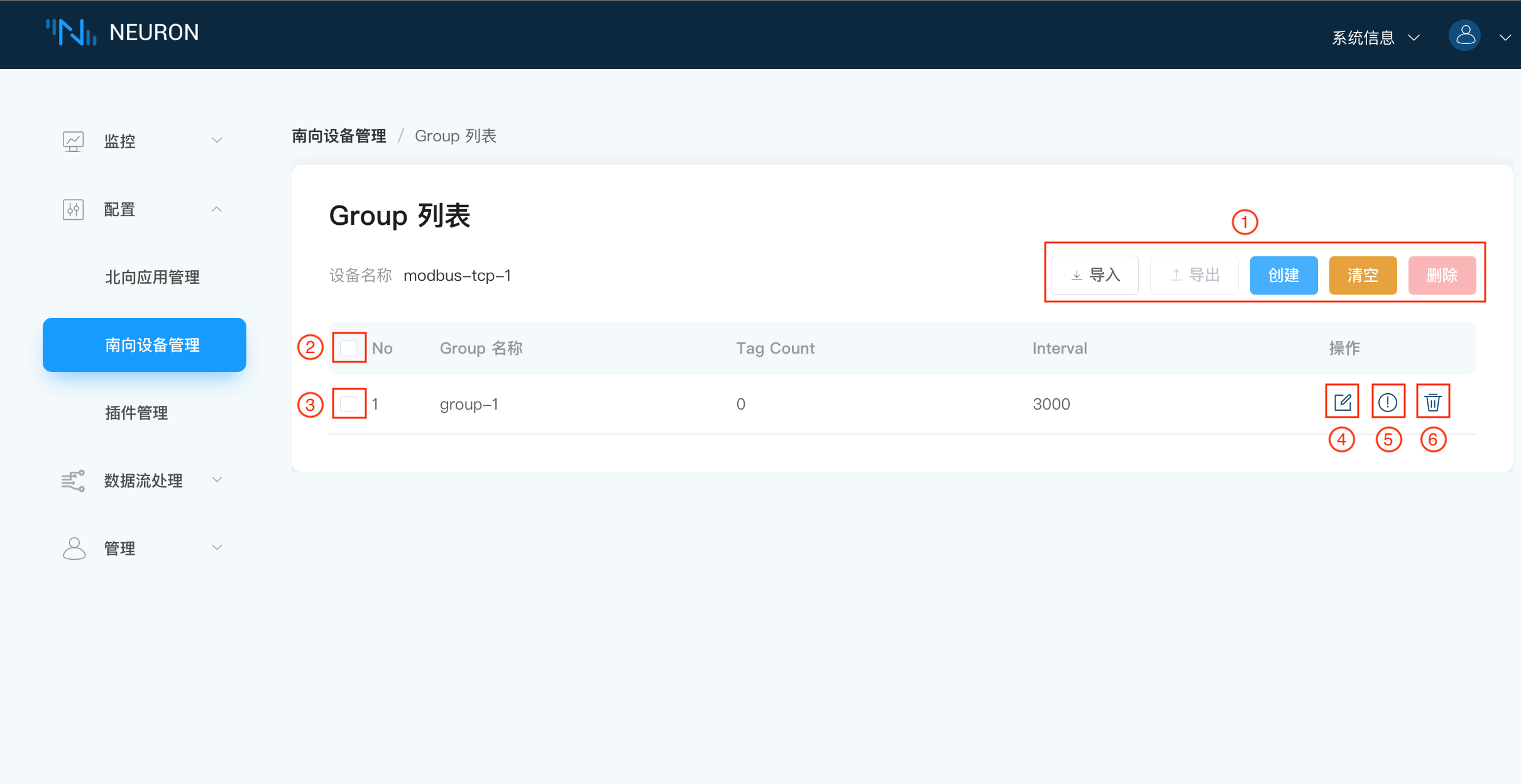Click the blue 创建 create button
Screen dimensions: 1521x784
[1284, 275]
